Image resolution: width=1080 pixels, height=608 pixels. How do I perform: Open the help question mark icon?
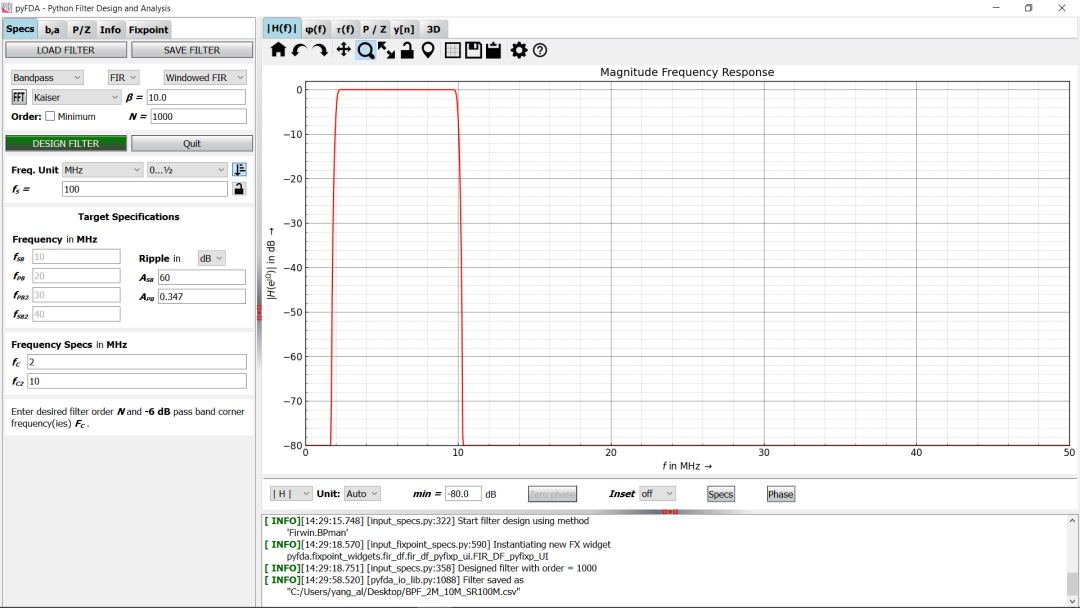point(540,50)
